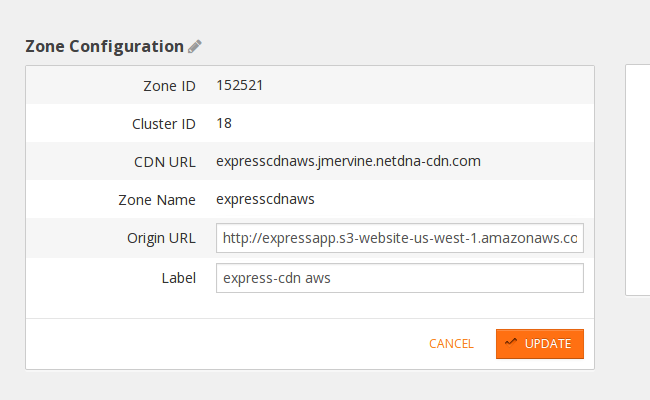Click the empty white panel at right
This screenshot has height=400, width=650.
[638, 180]
